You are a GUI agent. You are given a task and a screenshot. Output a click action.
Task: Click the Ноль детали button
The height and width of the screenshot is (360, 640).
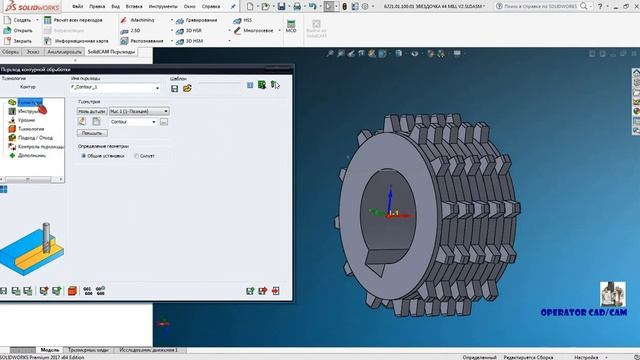pyautogui.click(x=92, y=111)
